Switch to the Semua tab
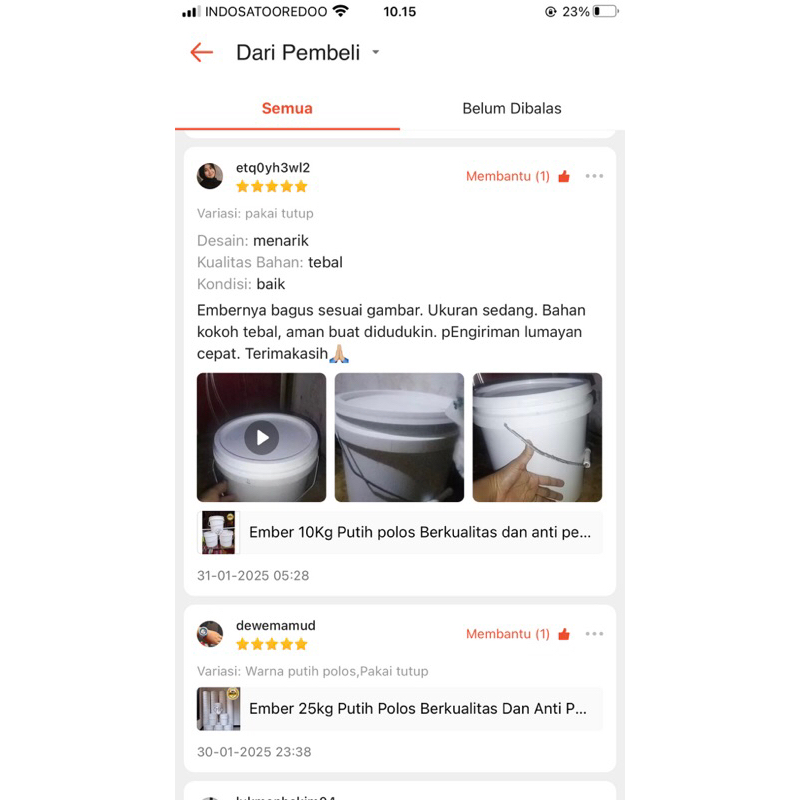800x800 pixels. (x=287, y=108)
